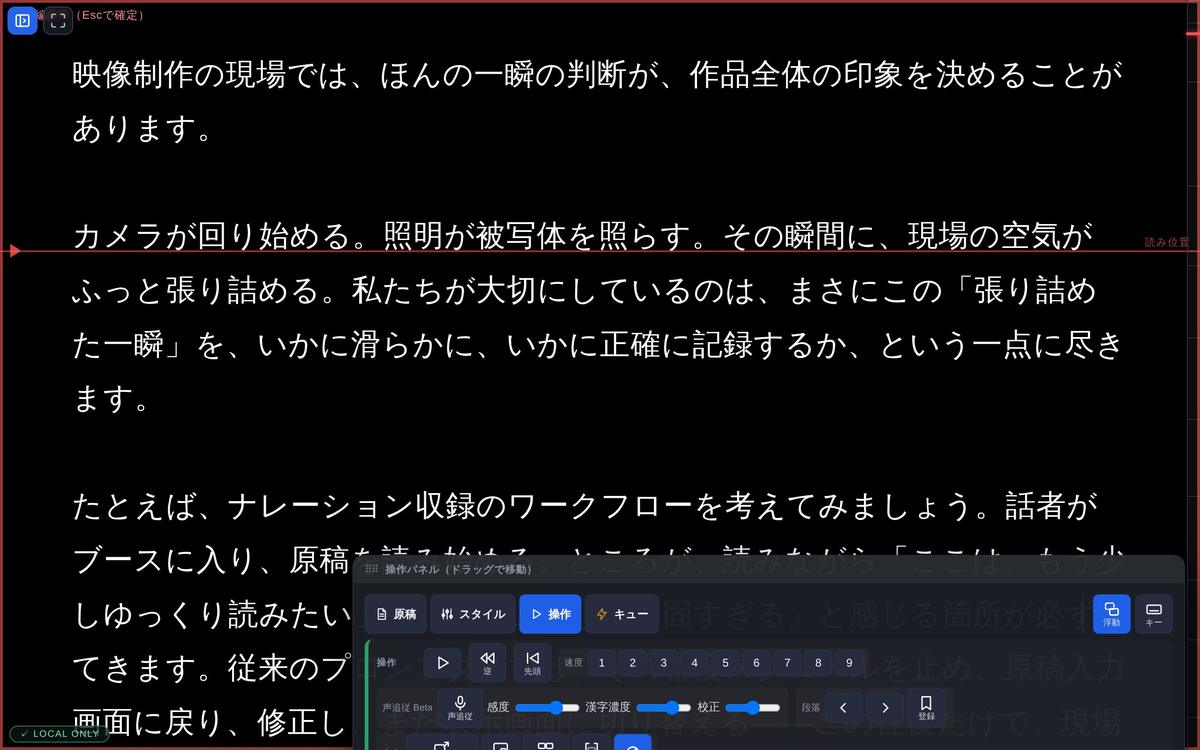Viewport: 1200px width, 750px height.
Task: Click the 登録 bookmark button
Action: (x=926, y=707)
